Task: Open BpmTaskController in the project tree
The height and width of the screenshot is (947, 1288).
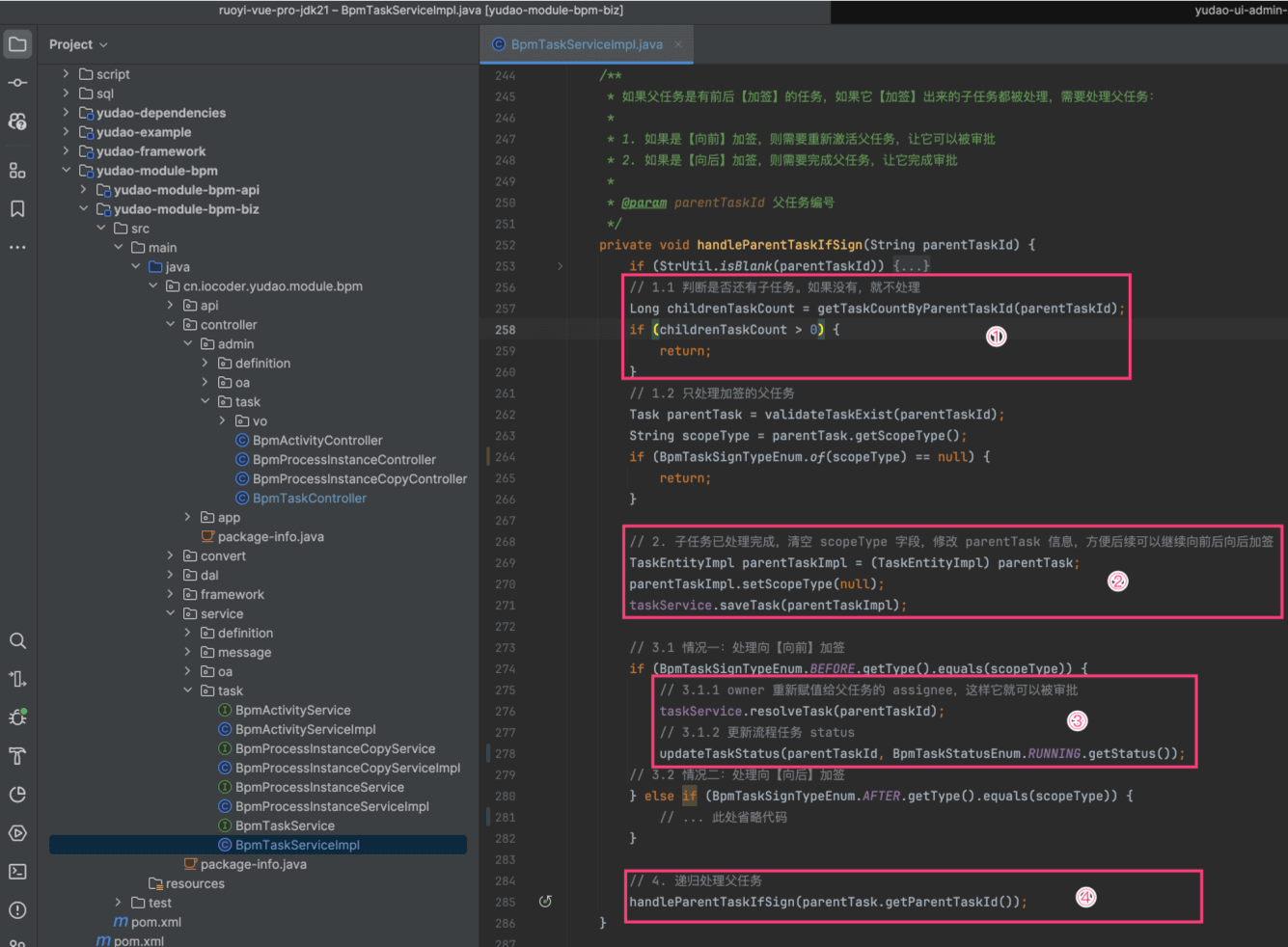Action: (x=309, y=499)
